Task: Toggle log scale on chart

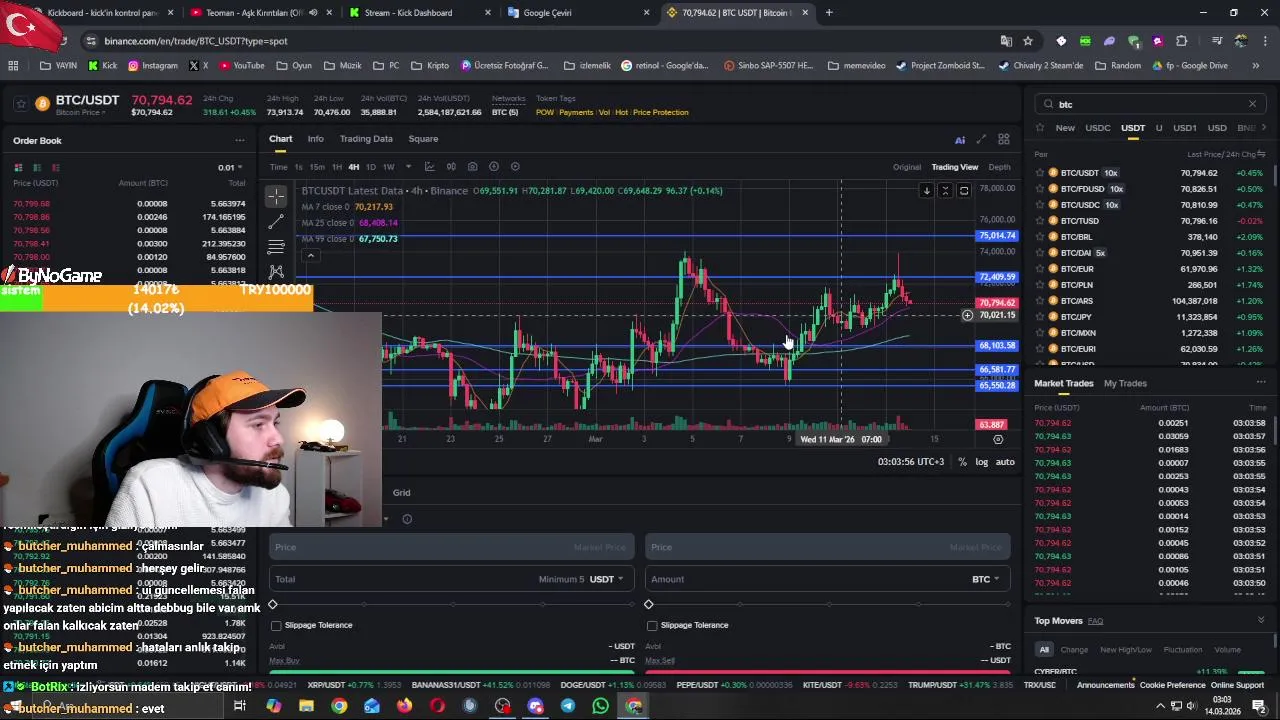Action: coord(982,462)
